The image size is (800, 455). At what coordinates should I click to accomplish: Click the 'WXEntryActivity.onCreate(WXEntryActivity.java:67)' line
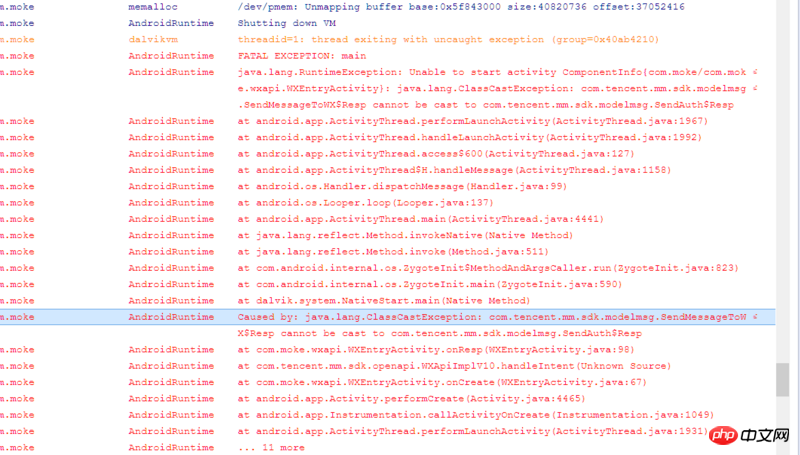click(442, 383)
